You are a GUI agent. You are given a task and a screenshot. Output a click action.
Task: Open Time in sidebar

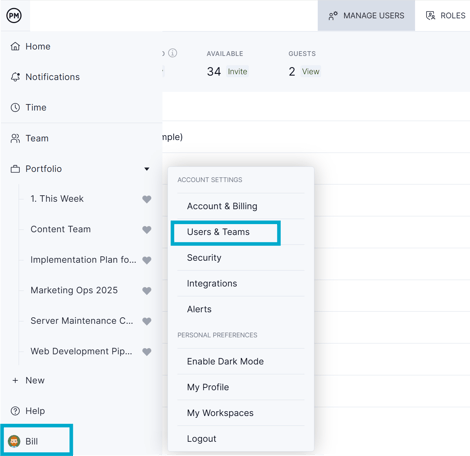36,107
